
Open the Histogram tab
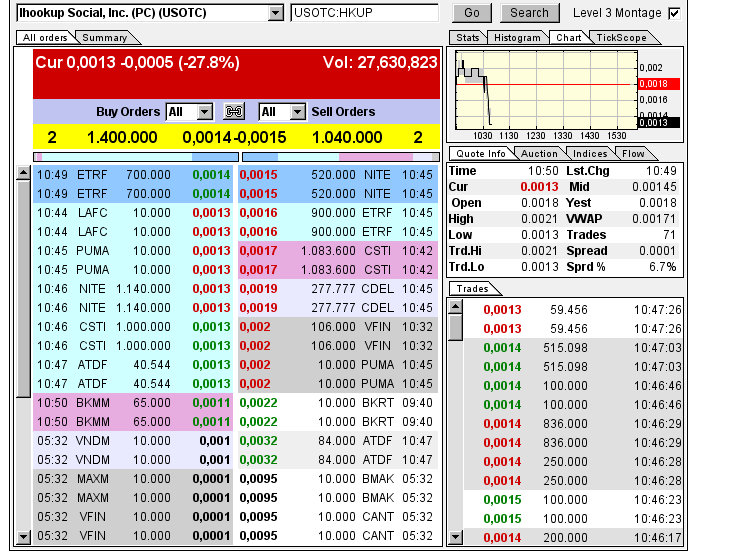pos(516,38)
